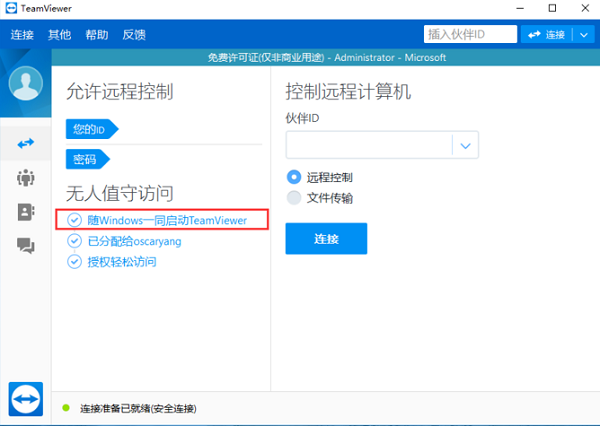Screen dimensions: 600x426
Task: Open the Computers & Contacts sidebar icon
Action: [x=25, y=212]
